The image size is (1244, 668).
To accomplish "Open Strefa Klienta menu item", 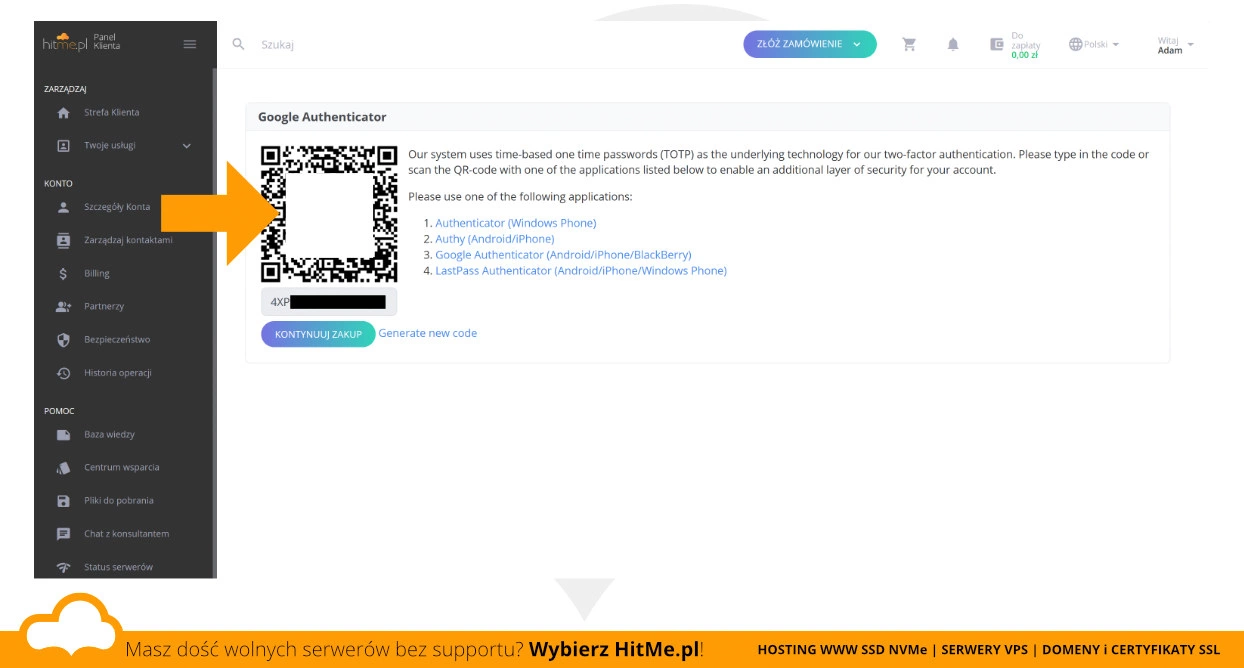I will 112,112.
